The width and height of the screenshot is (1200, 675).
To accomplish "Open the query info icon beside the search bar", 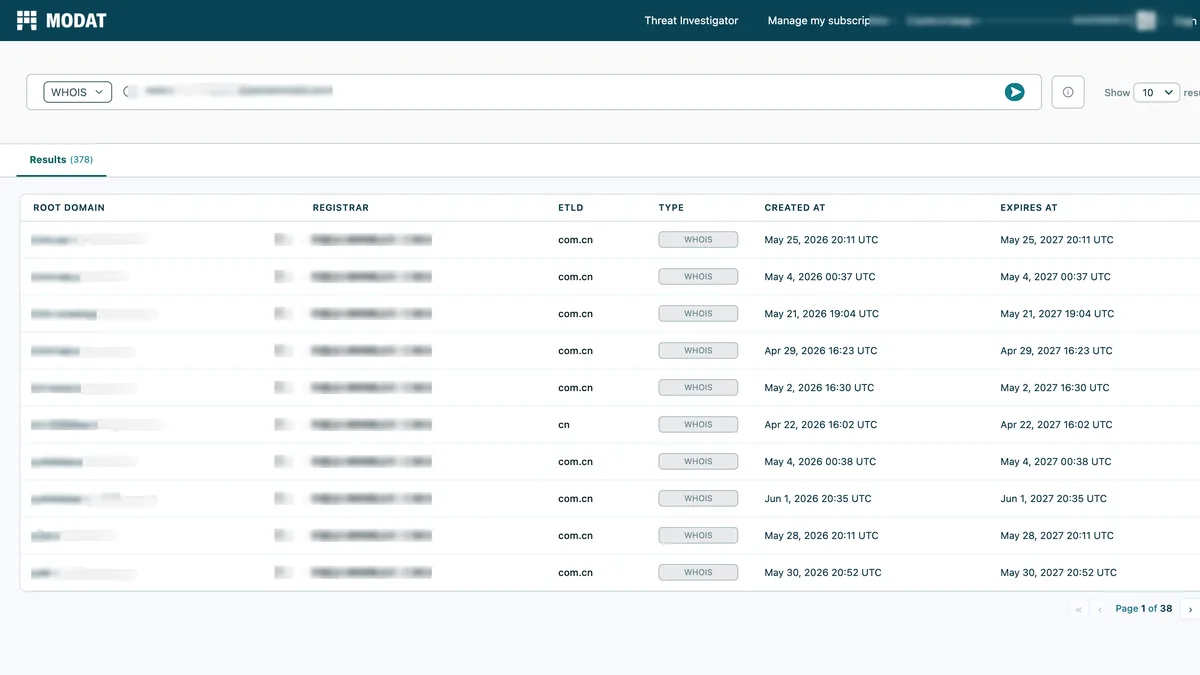I will (x=1068, y=92).
